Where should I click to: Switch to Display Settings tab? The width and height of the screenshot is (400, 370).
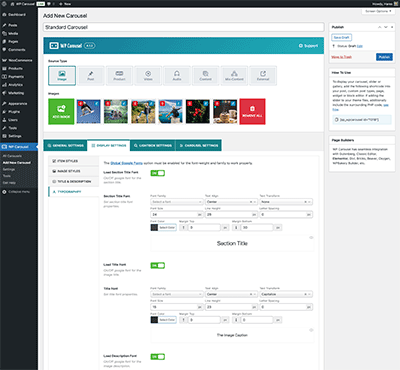coord(109,145)
